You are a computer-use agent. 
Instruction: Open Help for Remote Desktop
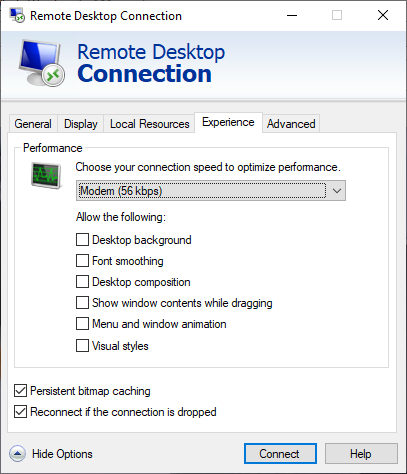[x=361, y=454]
